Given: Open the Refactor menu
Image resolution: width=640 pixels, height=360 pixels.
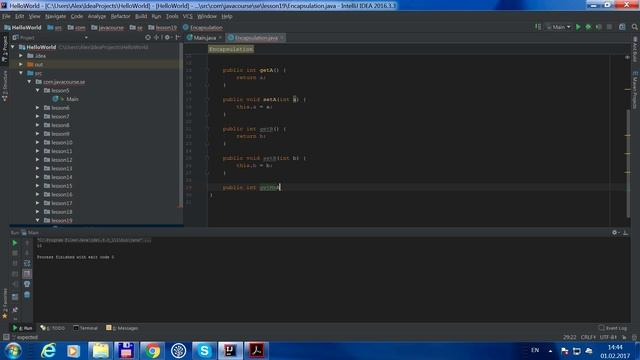Looking at the screenshot, I should (x=120, y=16).
